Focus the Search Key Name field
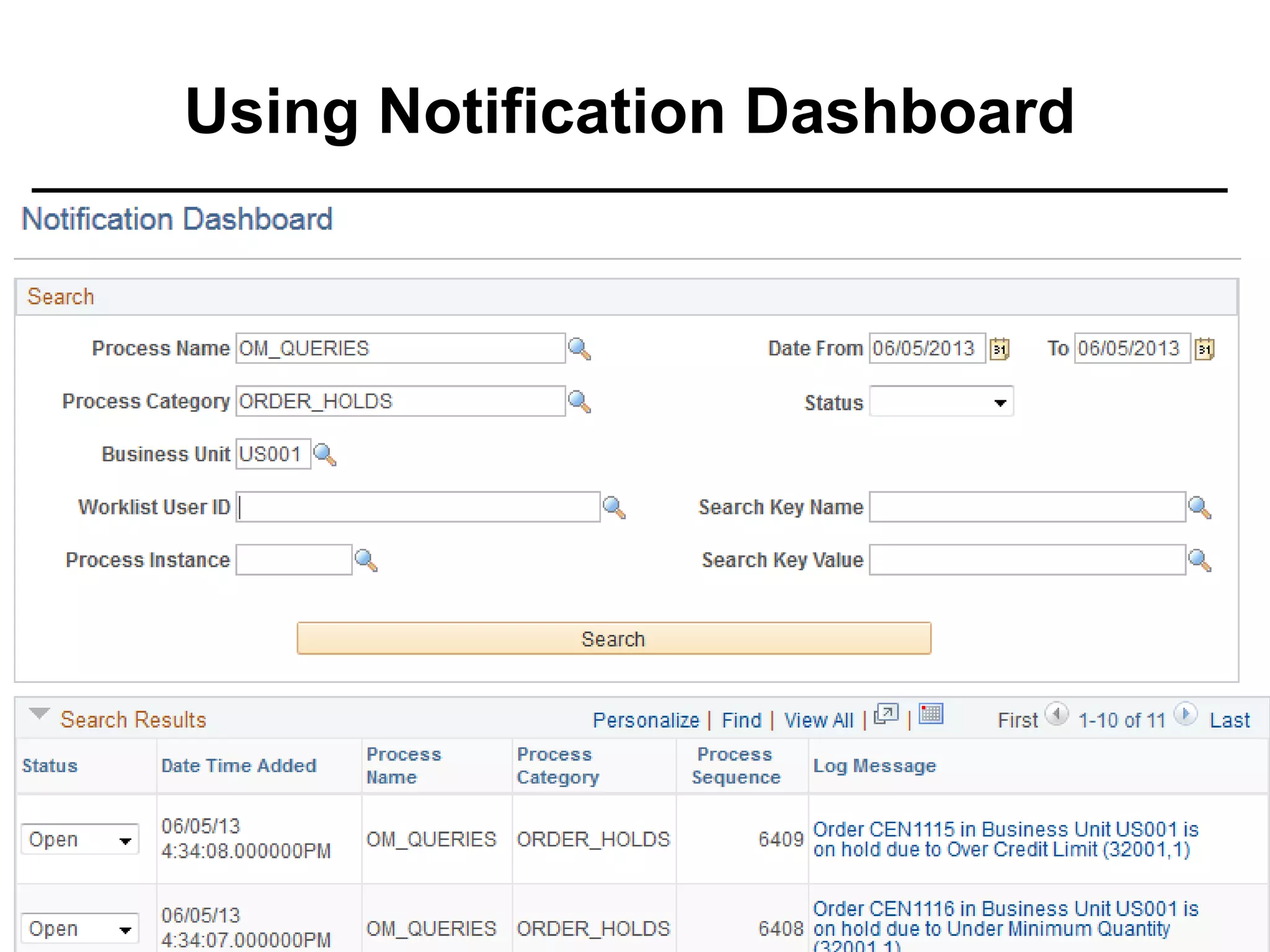The width and height of the screenshot is (1270, 952). tap(1028, 507)
